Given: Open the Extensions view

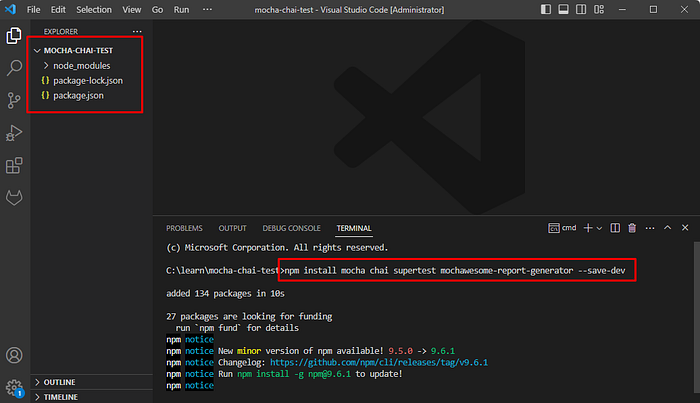Looking at the screenshot, I should (14, 166).
